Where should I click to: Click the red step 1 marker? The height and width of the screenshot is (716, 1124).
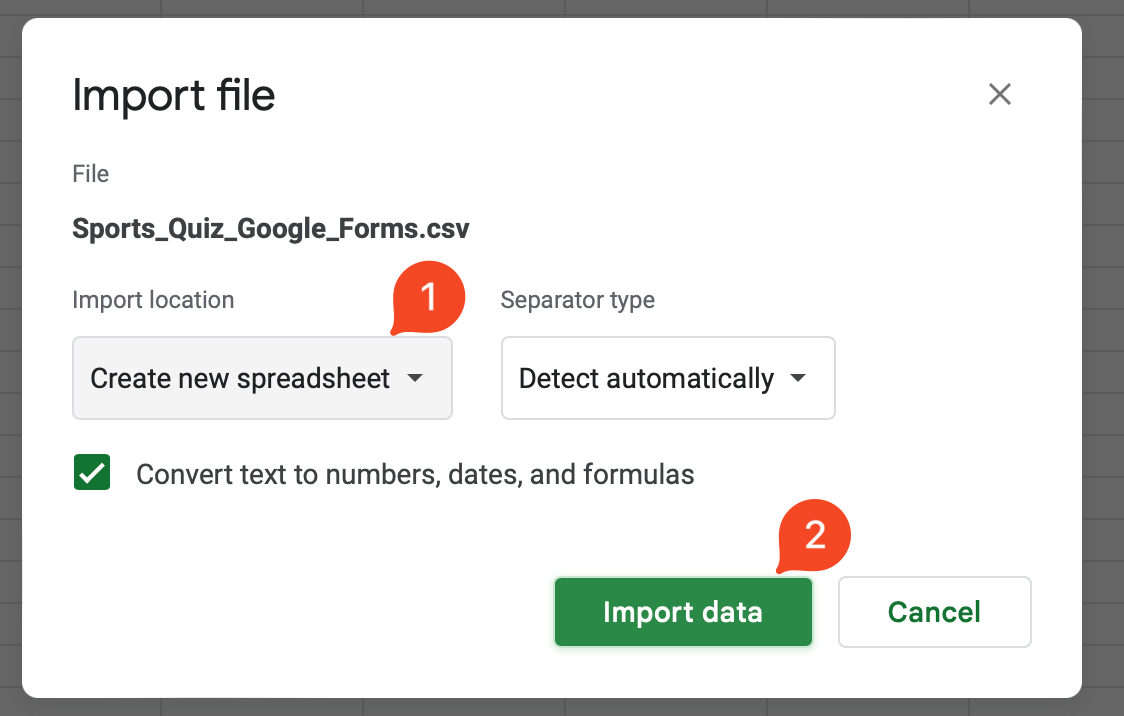pos(429,298)
